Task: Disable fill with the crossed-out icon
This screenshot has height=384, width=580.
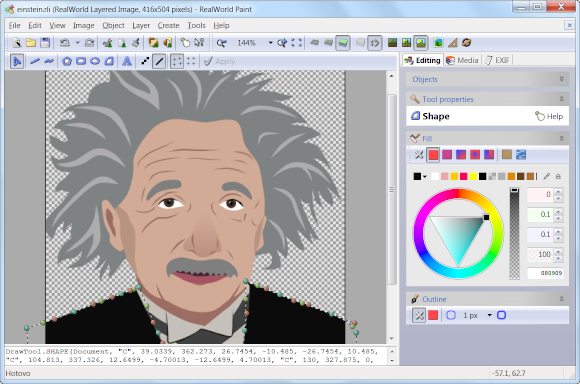Action: pyautogui.click(x=419, y=155)
